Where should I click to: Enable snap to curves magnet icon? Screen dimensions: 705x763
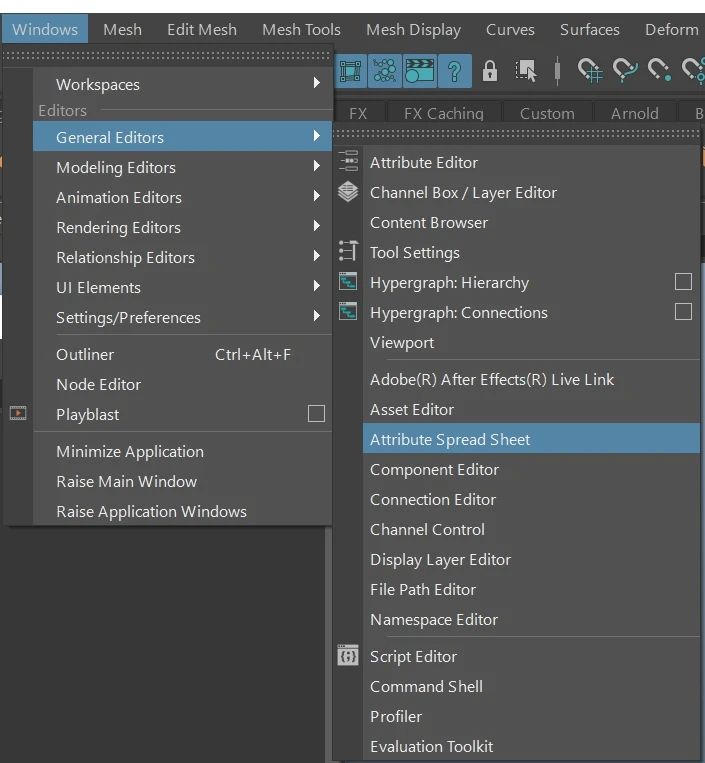[625, 71]
